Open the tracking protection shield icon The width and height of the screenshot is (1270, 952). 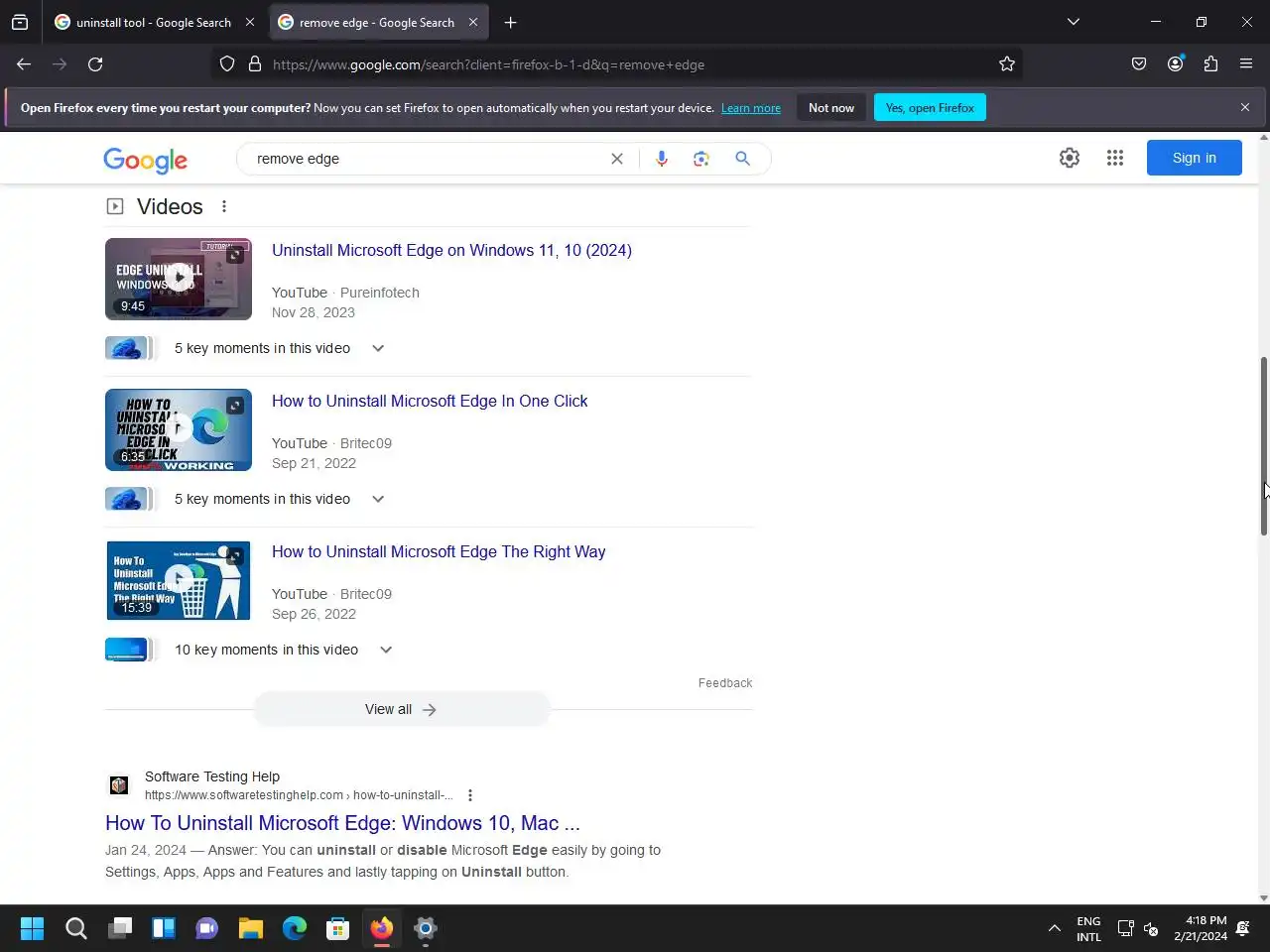(x=227, y=64)
